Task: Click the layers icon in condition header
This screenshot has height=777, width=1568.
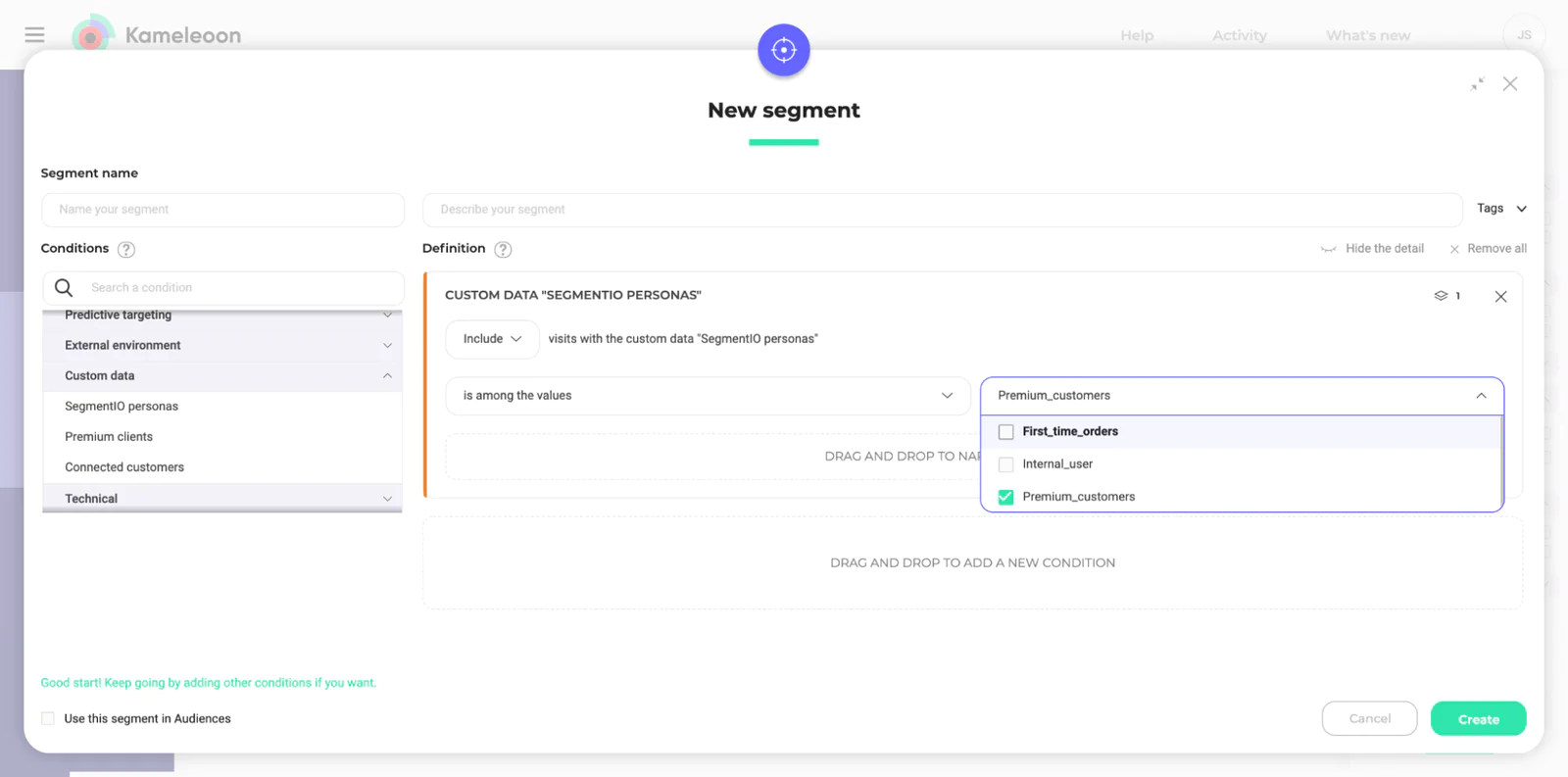Action: click(1441, 296)
